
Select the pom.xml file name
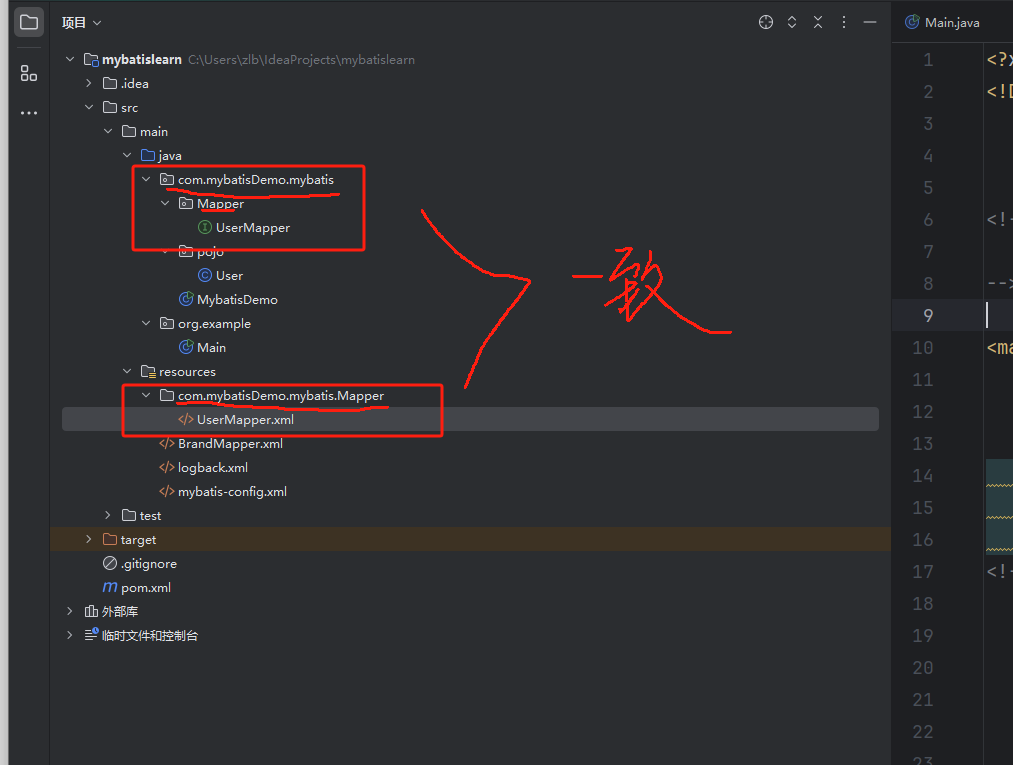(146, 587)
